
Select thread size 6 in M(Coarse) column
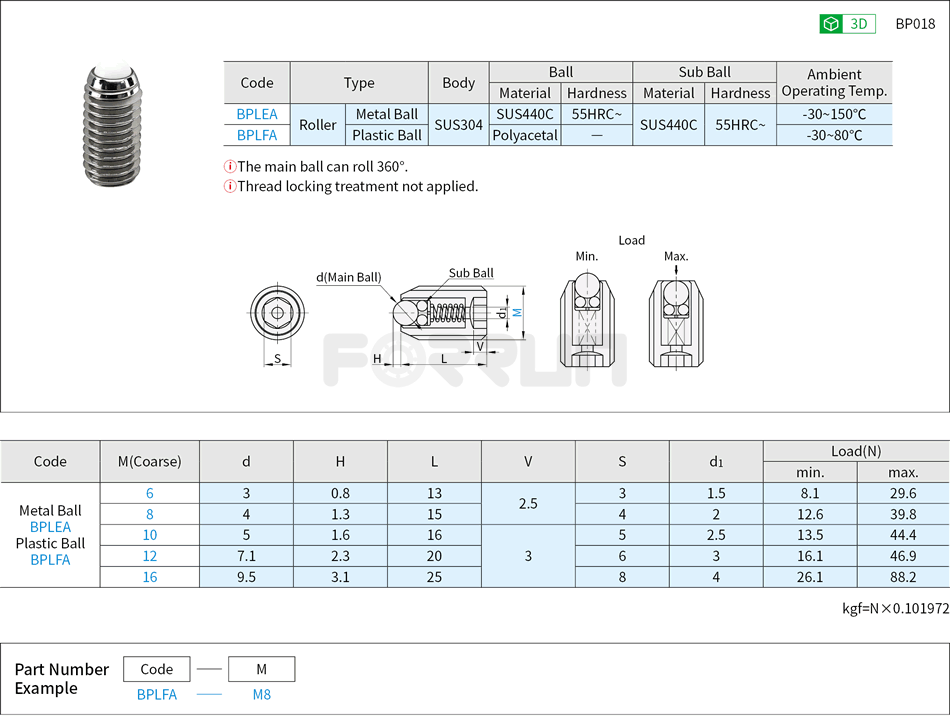pyautogui.click(x=150, y=493)
